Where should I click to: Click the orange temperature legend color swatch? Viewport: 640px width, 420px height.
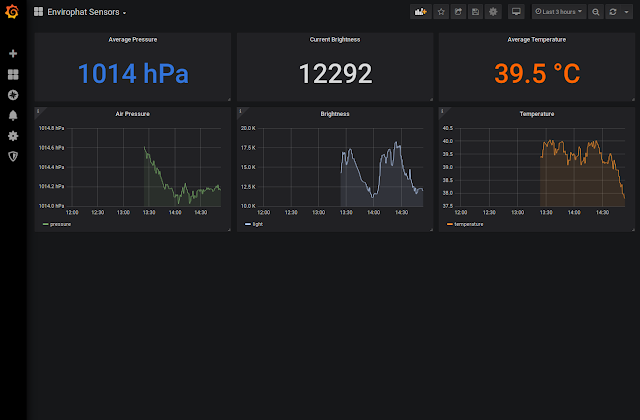click(x=450, y=224)
